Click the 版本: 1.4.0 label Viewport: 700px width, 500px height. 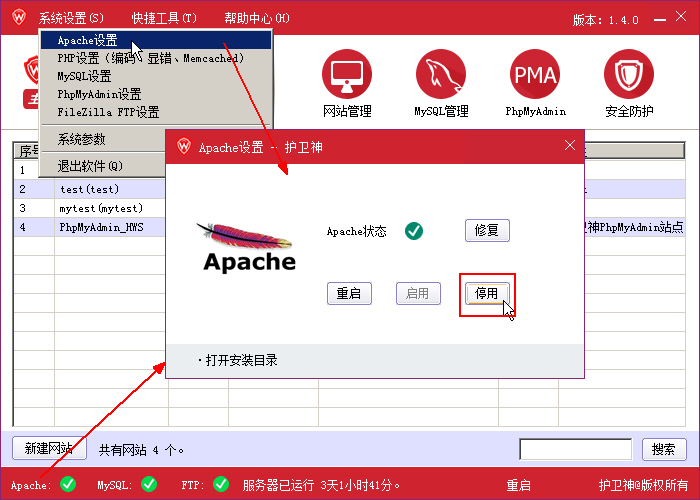point(605,20)
